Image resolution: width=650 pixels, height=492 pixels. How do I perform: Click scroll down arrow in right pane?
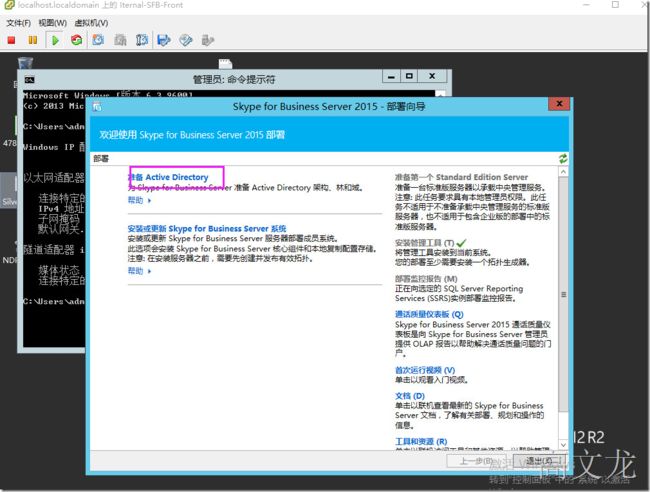563,445
